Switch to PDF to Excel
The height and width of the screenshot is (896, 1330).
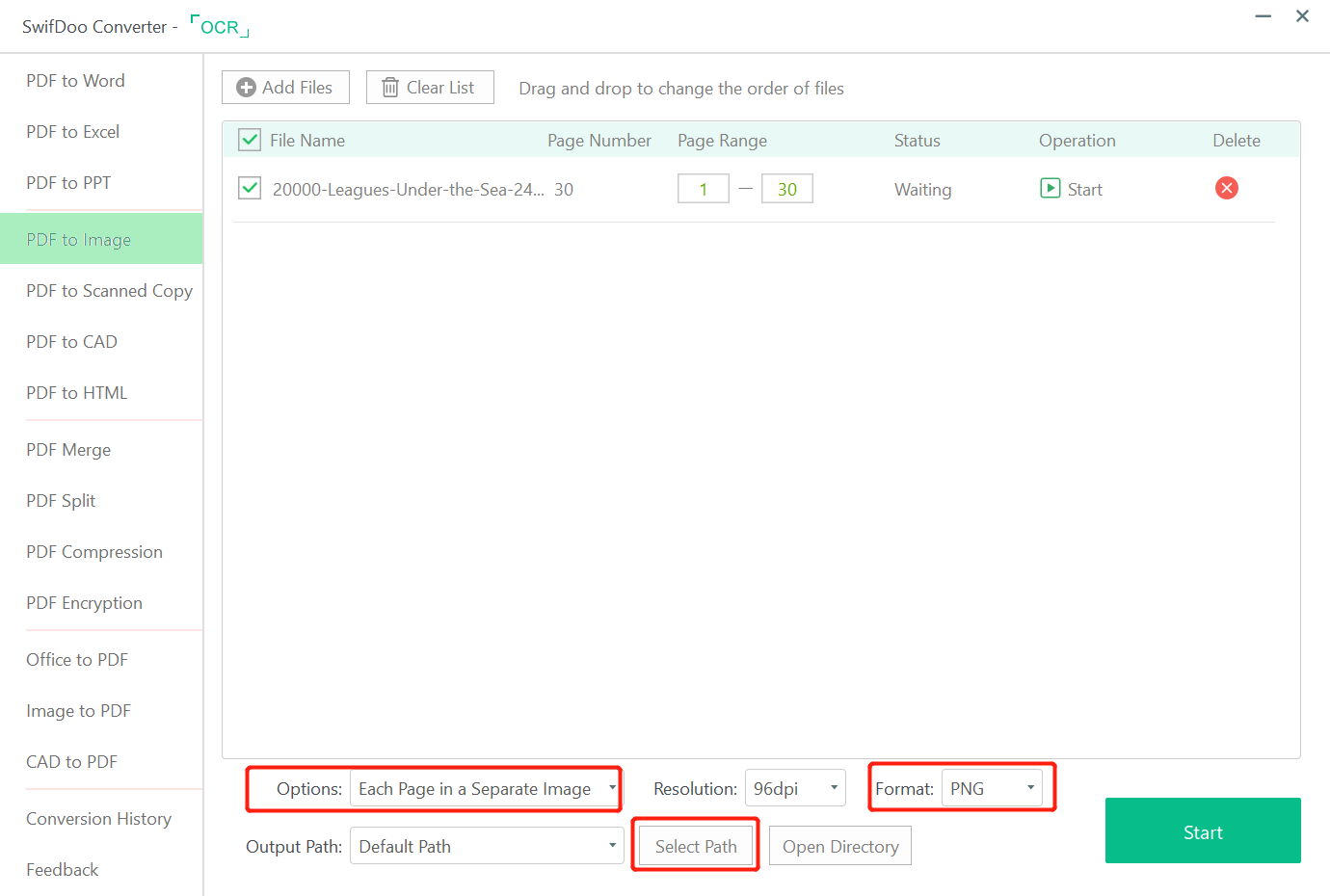point(73,132)
